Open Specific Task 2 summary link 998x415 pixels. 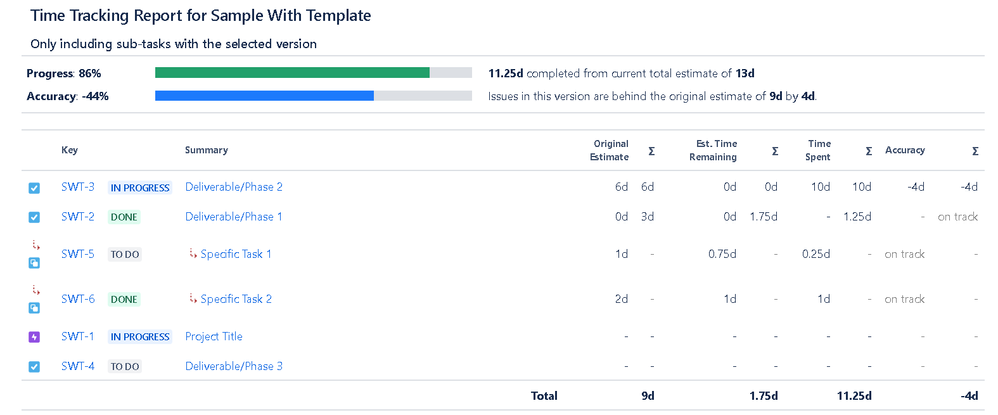pyautogui.click(x=236, y=299)
